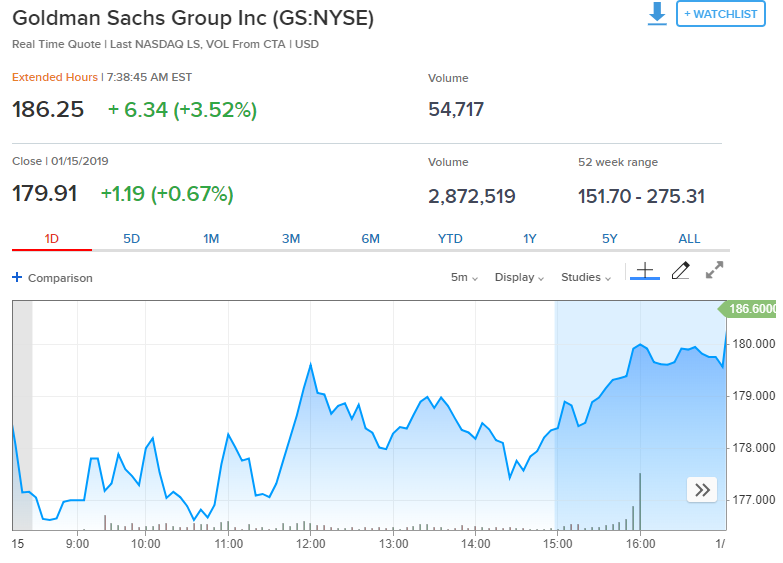Select the pencil drawing tool
Viewport: 783px width, 563px height.
tap(680, 271)
